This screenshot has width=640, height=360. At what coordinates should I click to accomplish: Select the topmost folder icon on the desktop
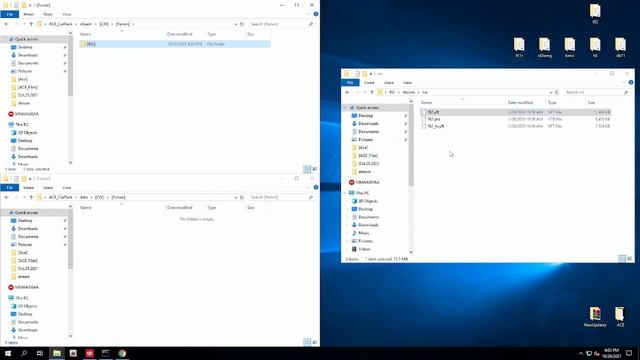pyautogui.click(x=595, y=13)
